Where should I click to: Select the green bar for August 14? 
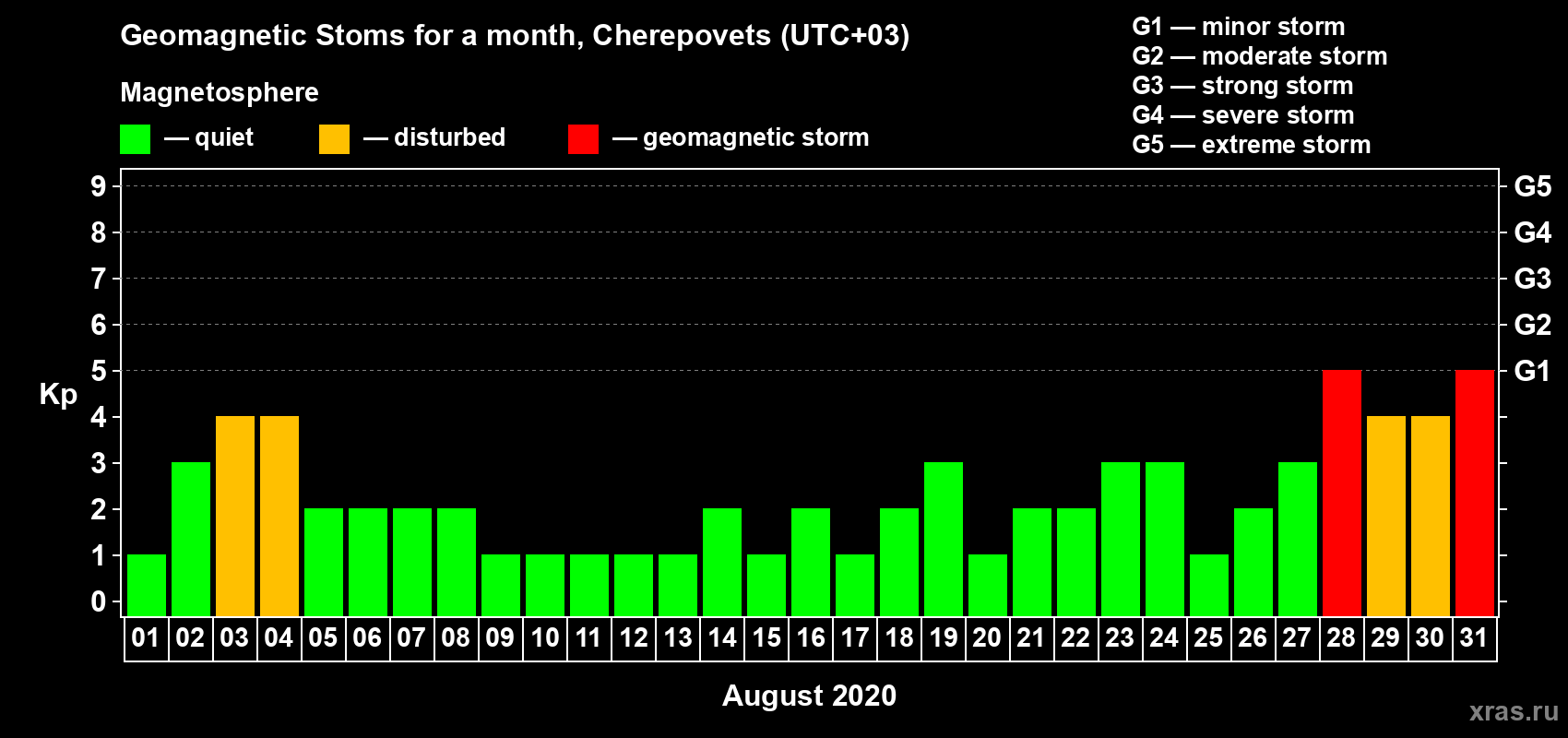pyautogui.click(x=722, y=563)
